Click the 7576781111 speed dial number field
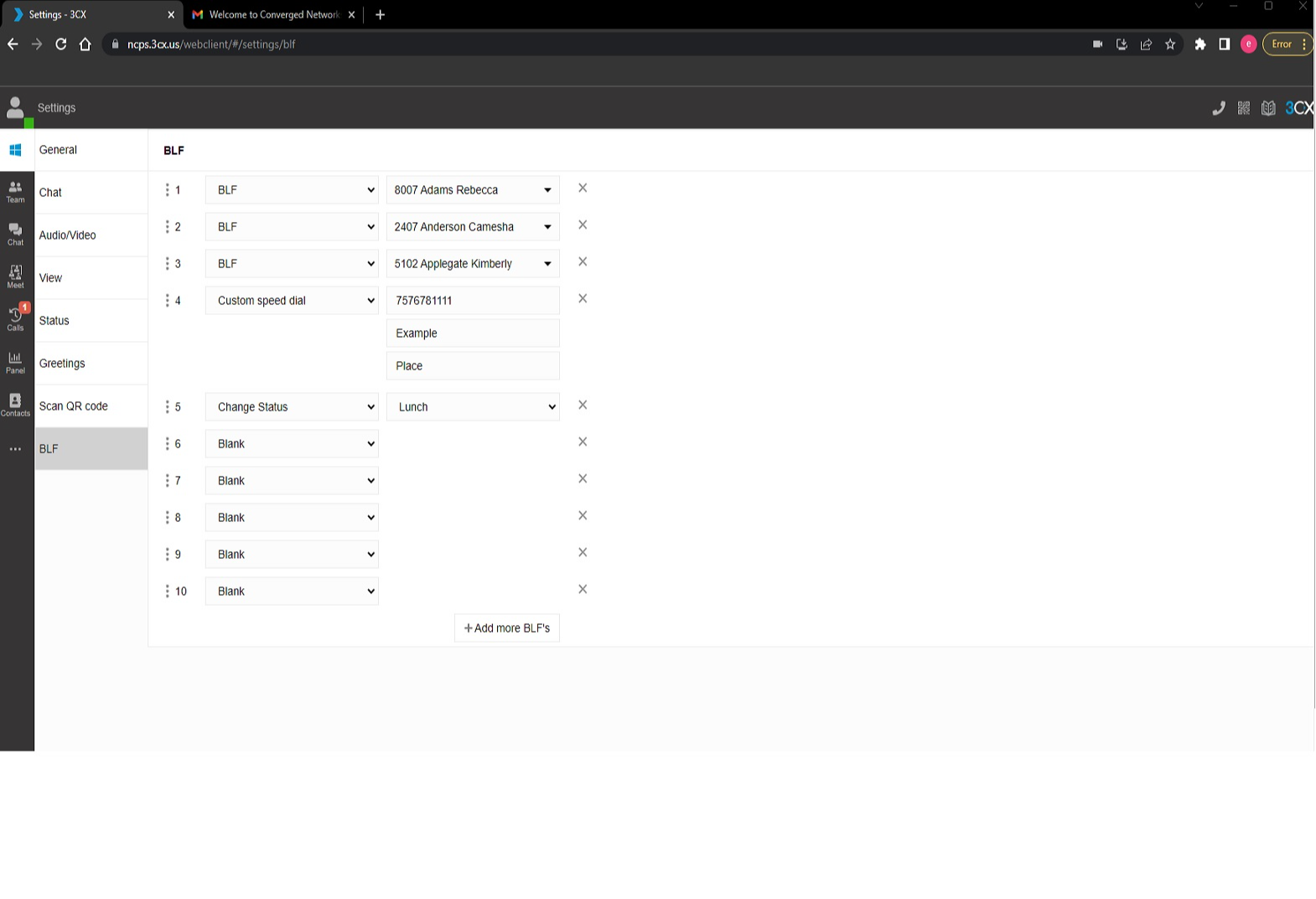Image resolution: width=1316 pixels, height=899 pixels. [473, 301]
